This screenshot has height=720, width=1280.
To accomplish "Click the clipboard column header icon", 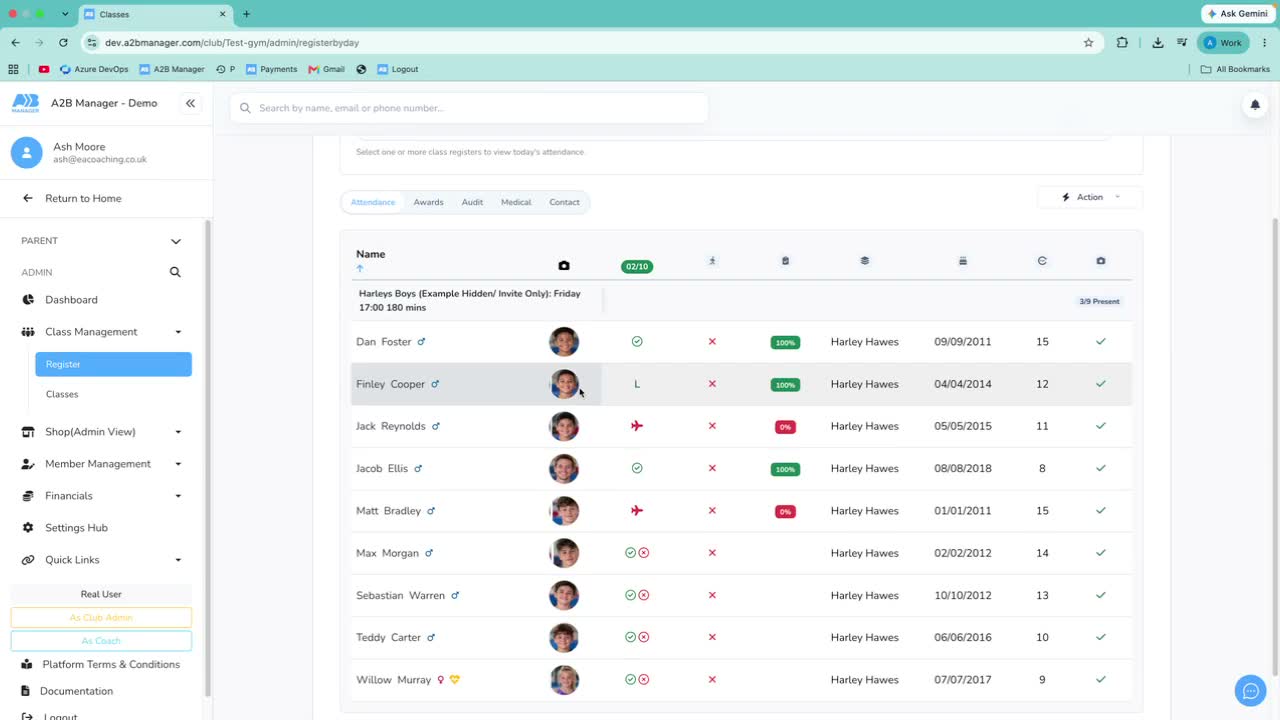I will coord(785,261).
